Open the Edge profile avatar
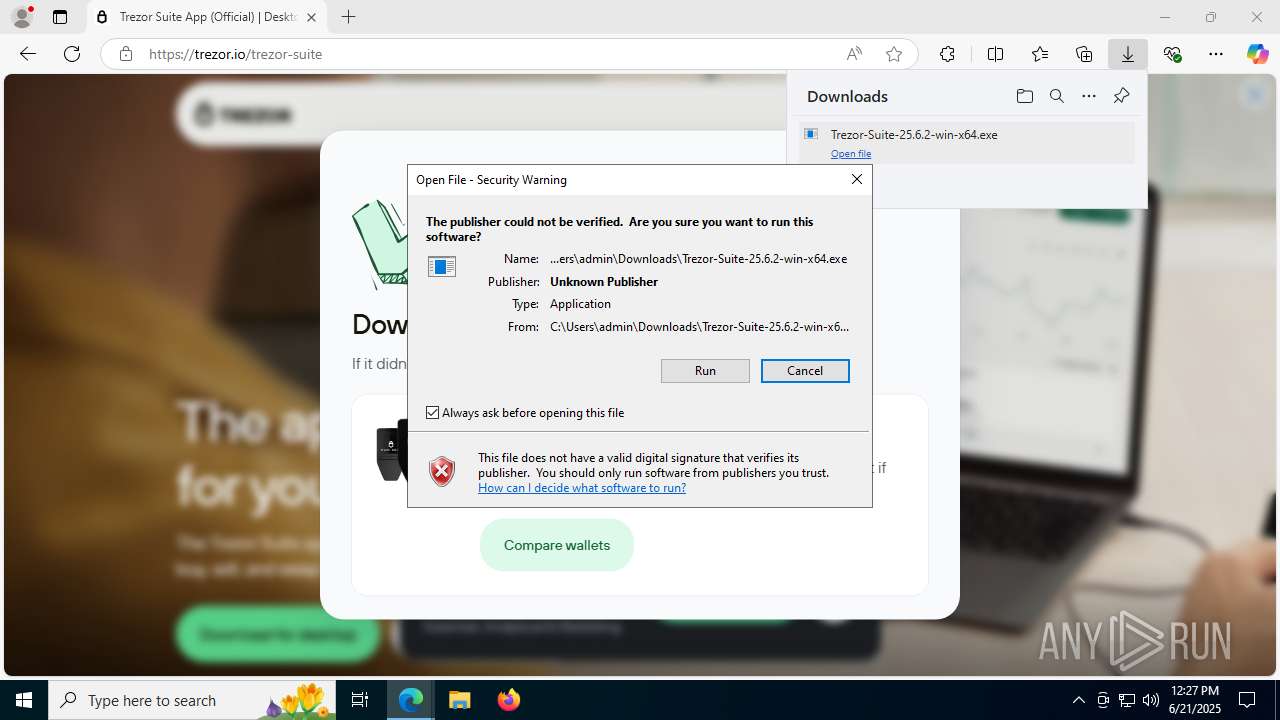The width and height of the screenshot is (1280, 720). point(21,17)
